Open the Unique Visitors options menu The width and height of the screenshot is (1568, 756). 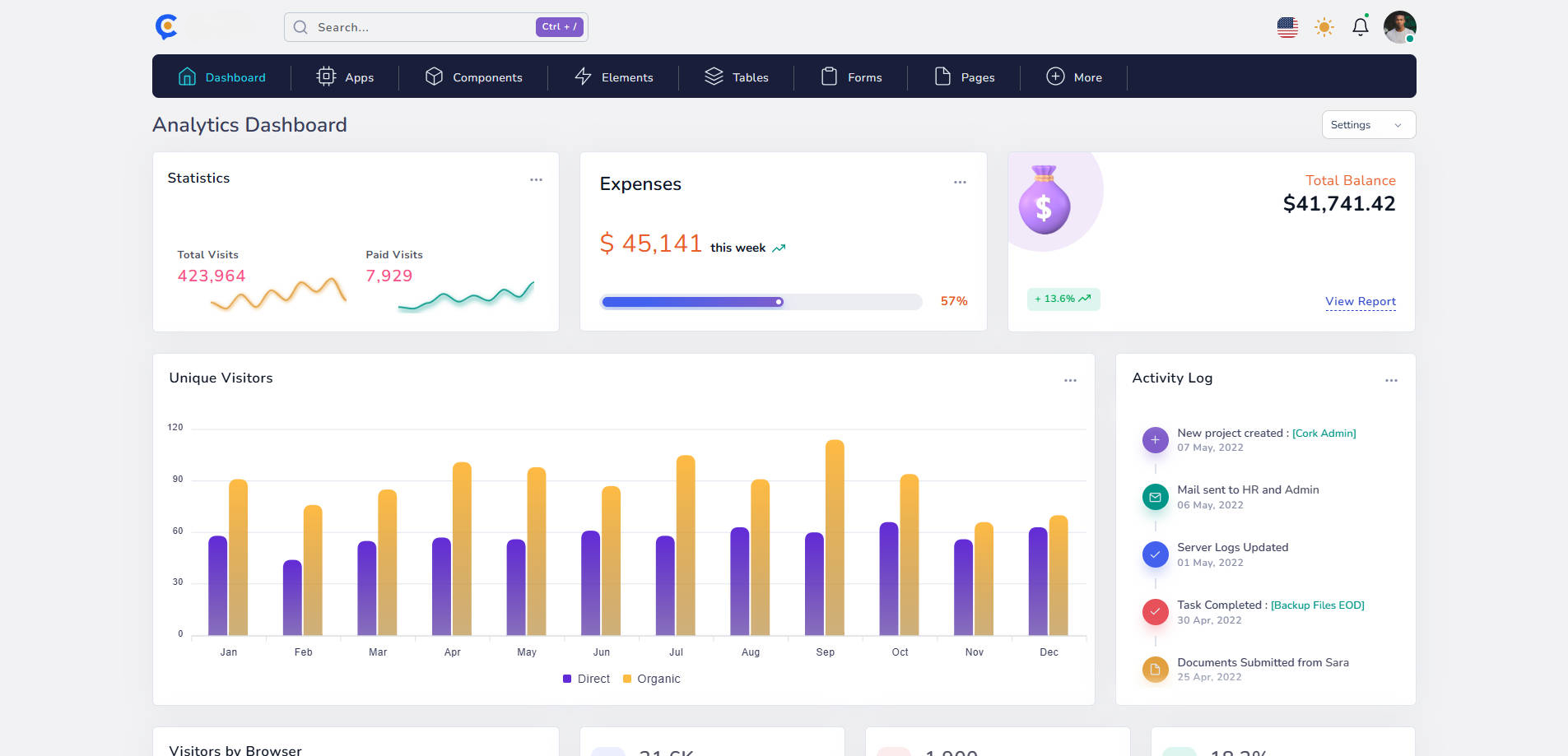click(1070, 379)
